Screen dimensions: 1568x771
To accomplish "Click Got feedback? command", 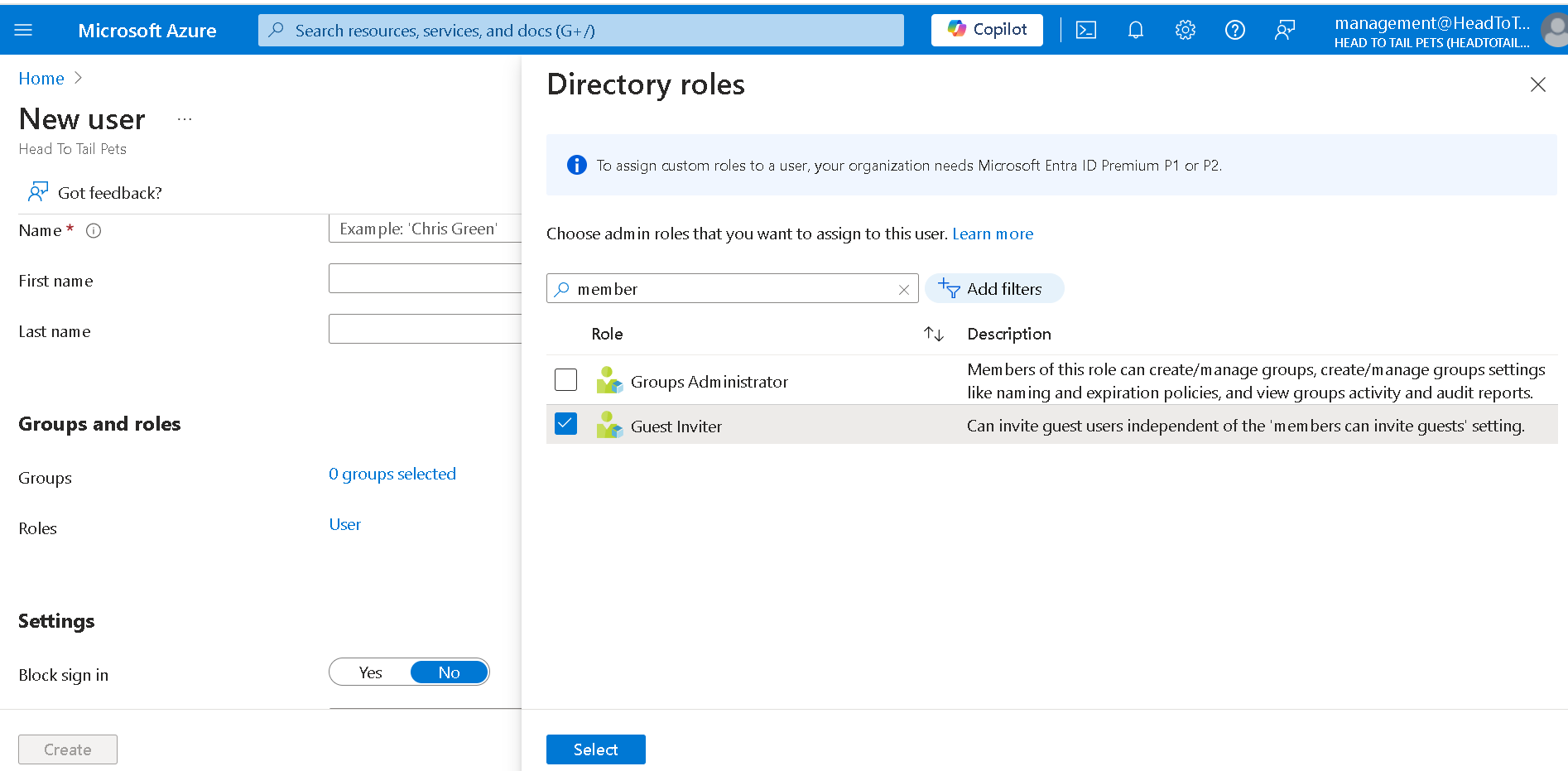I will (x=95, y=193).
